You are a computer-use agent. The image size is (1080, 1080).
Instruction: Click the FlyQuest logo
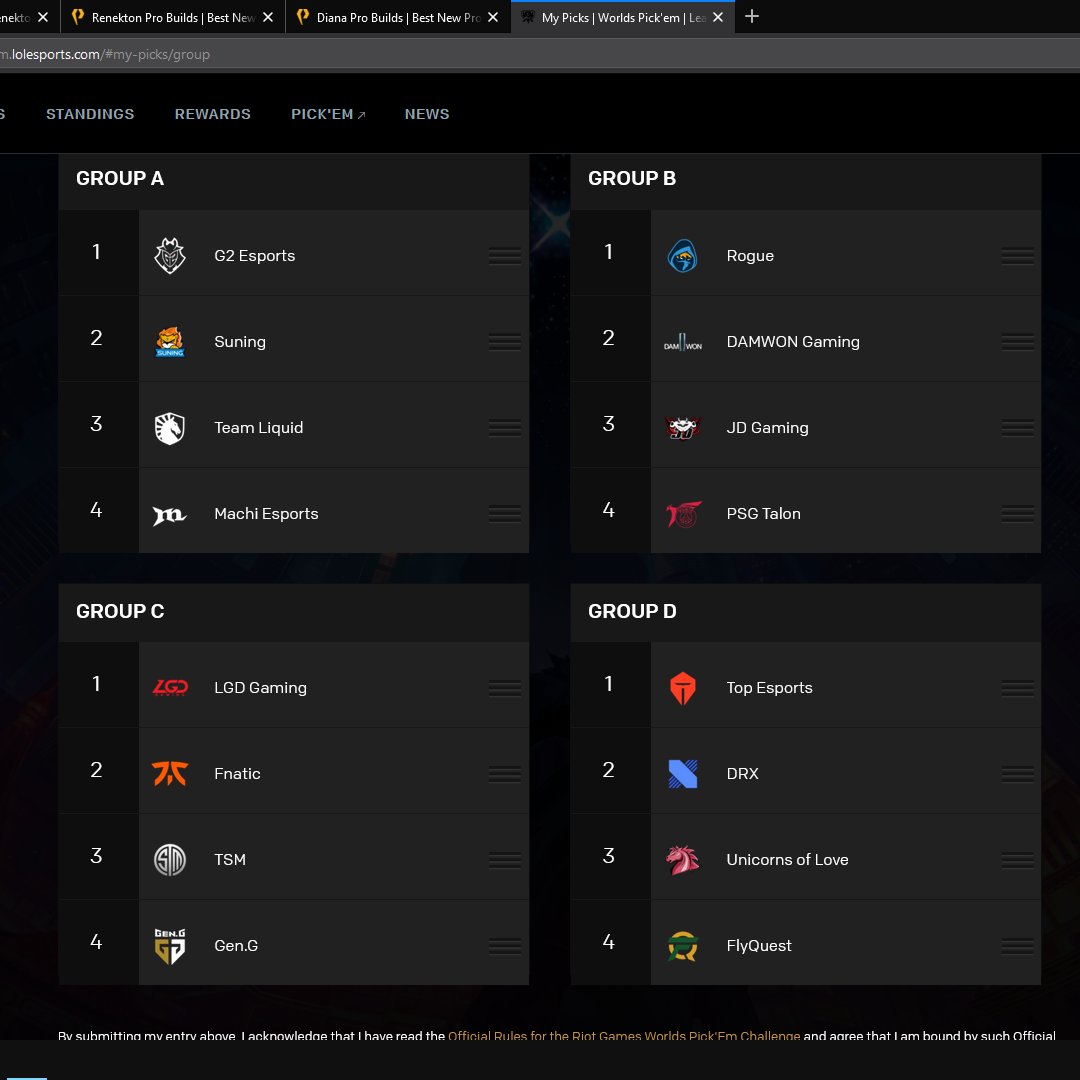click(x=683, y=946)
